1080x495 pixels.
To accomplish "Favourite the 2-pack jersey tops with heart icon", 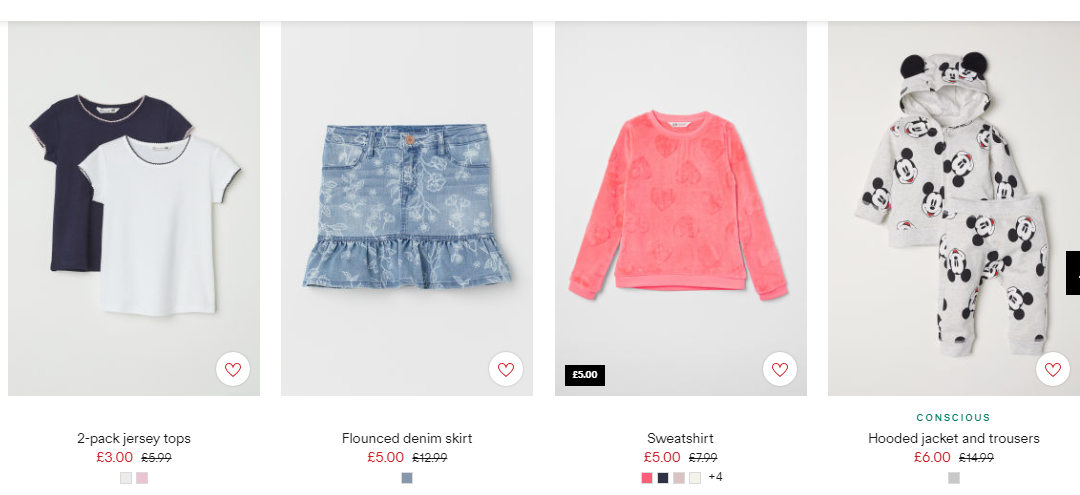I will point(233,369).
